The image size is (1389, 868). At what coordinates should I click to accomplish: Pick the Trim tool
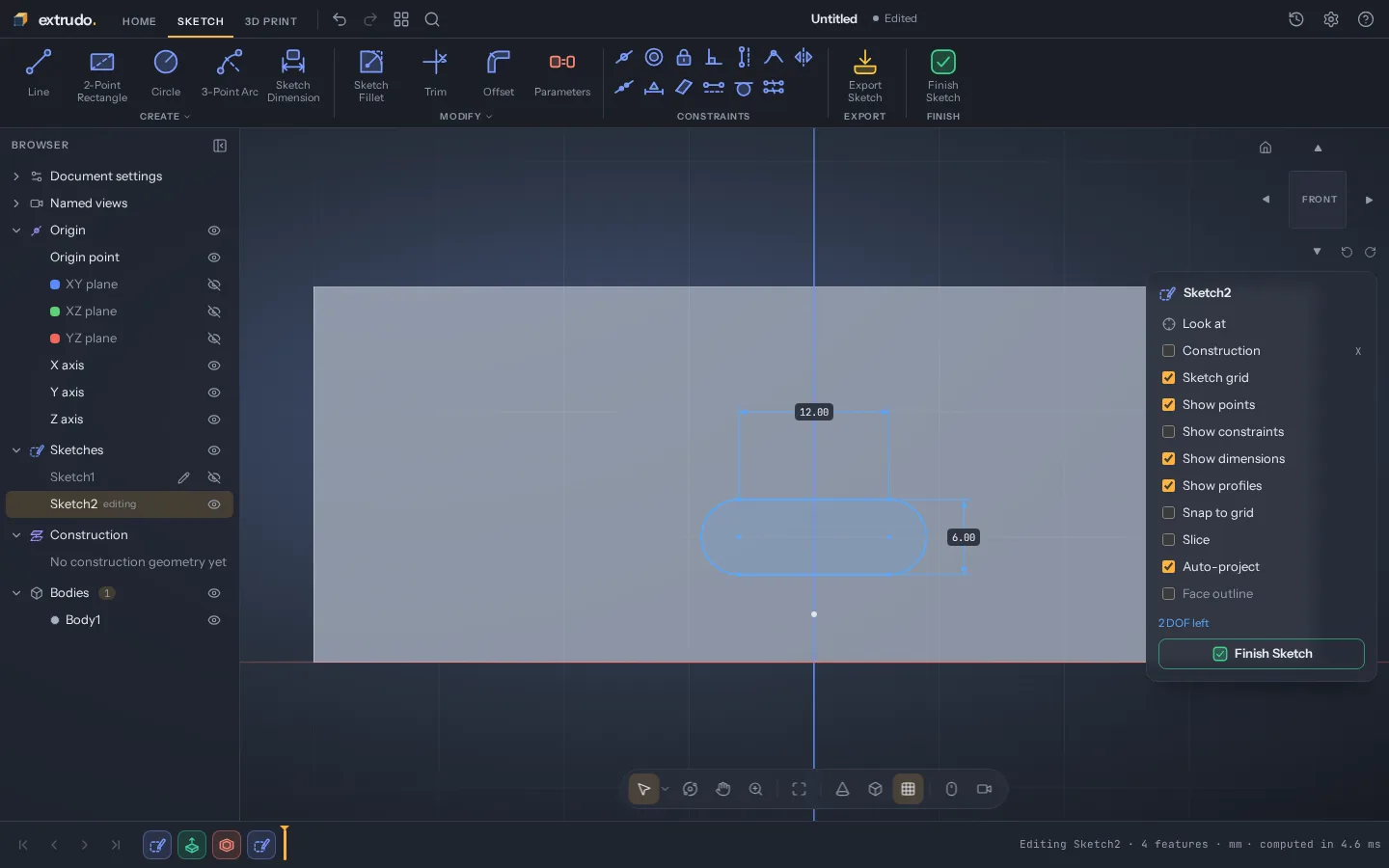436,73
